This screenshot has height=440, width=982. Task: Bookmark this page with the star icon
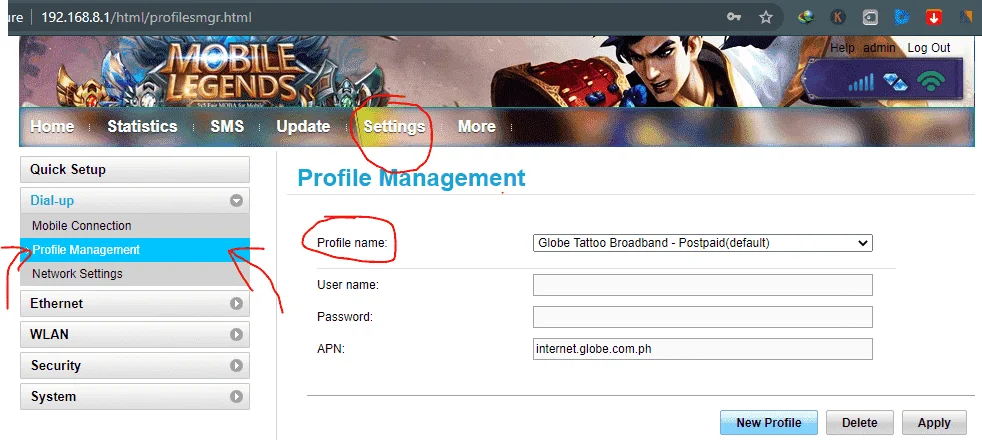(x=765, y=17)
